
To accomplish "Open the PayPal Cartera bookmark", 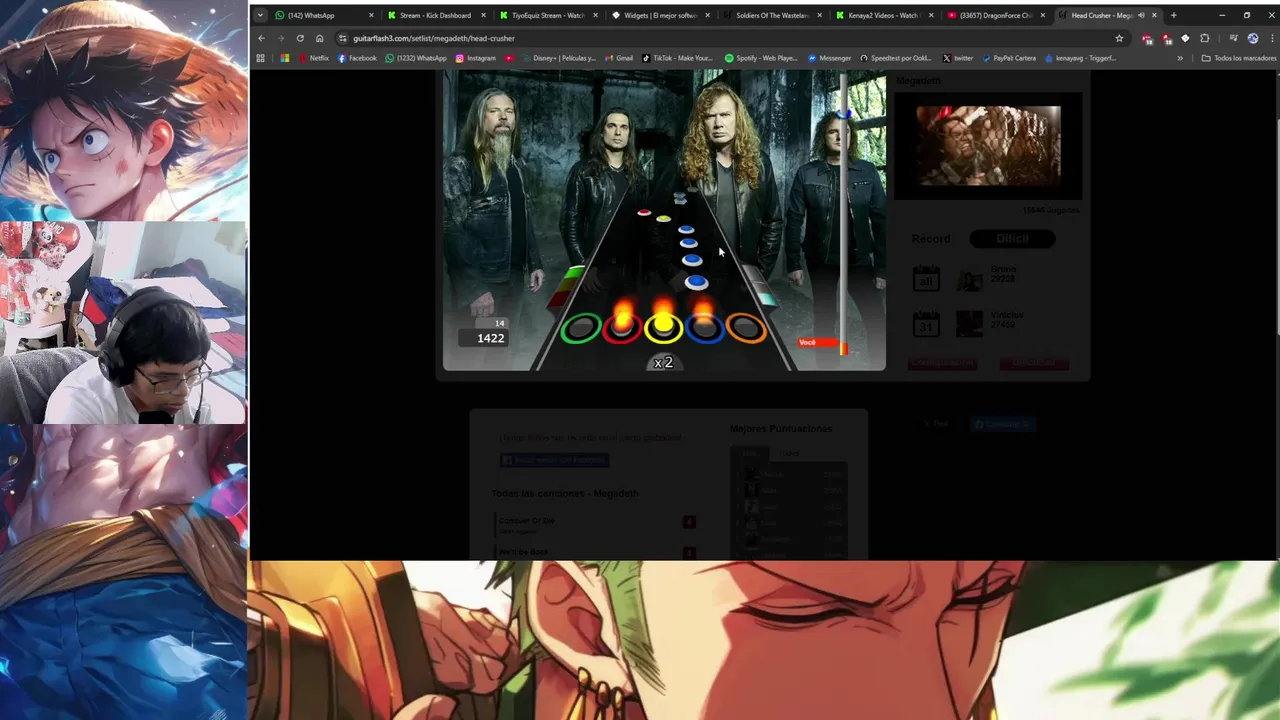I will pos(1009,58).
